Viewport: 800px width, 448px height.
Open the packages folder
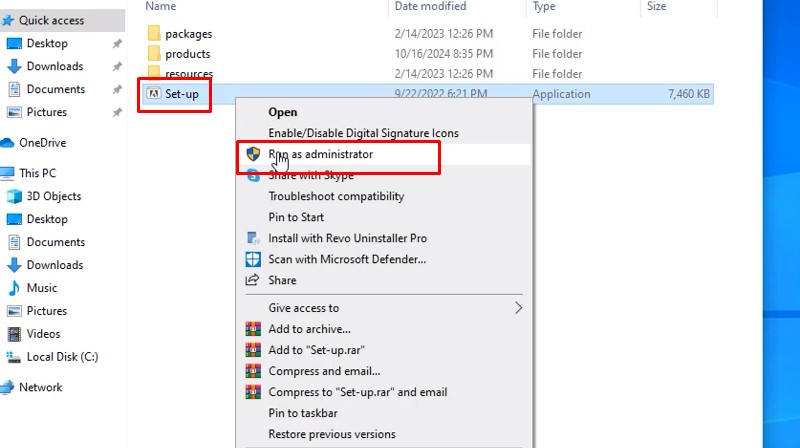(188, 34)
